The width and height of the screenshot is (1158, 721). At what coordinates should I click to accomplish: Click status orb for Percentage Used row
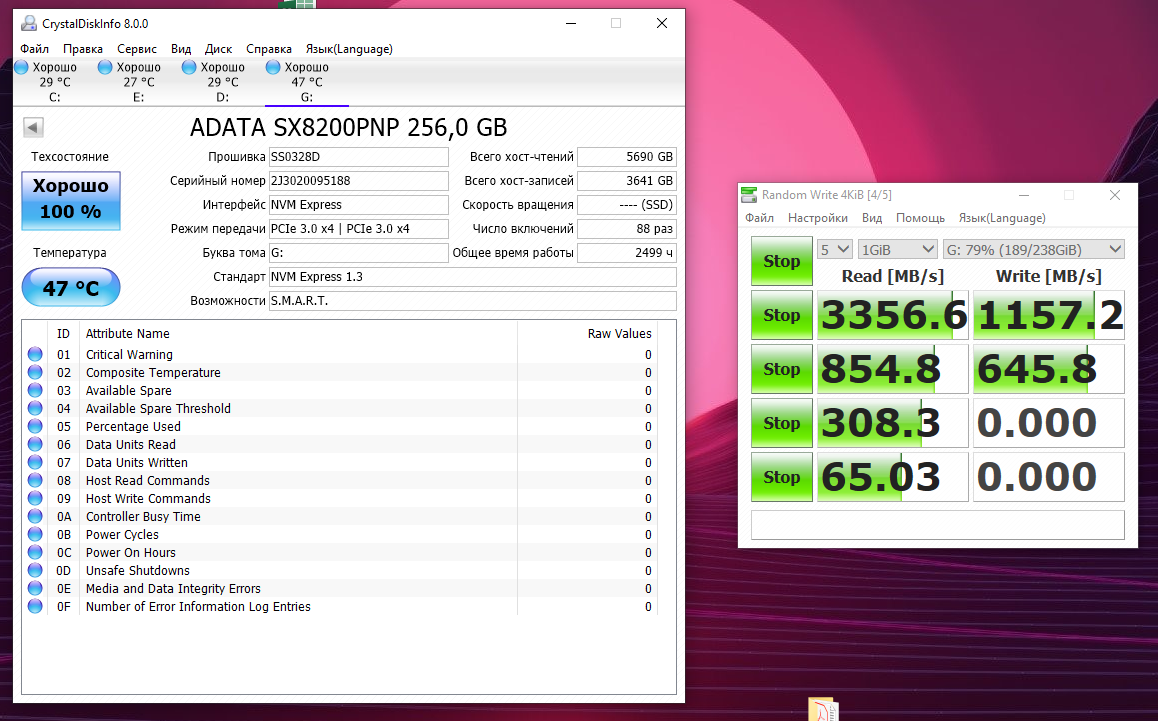coord(35,426)
